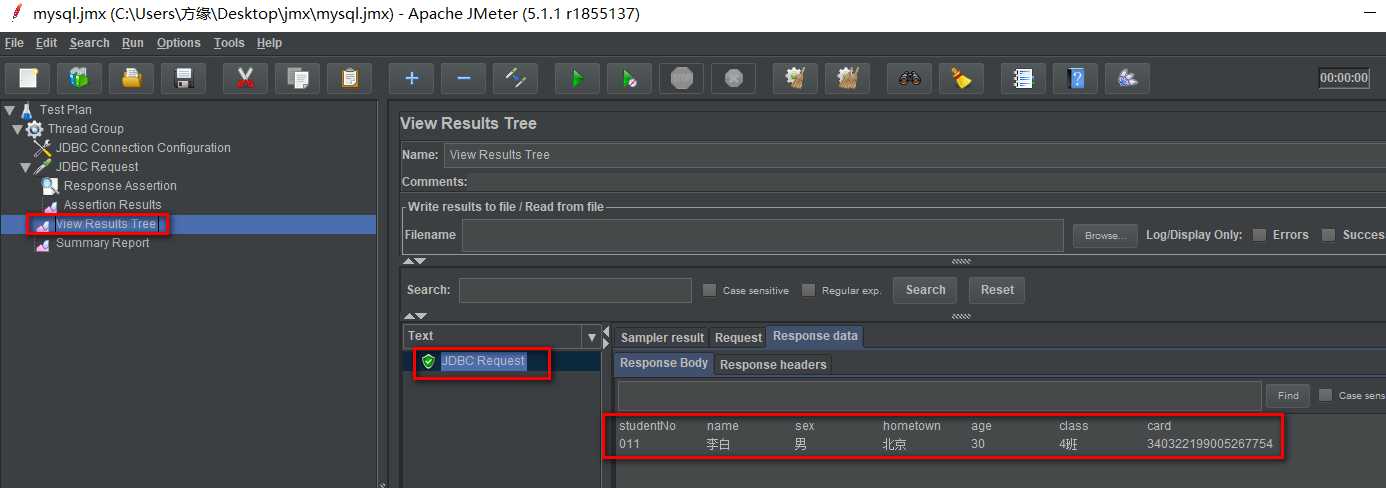Open the Text renderer dropdown
This screenshot has width=1386, height=488.
tap(591, 336)
